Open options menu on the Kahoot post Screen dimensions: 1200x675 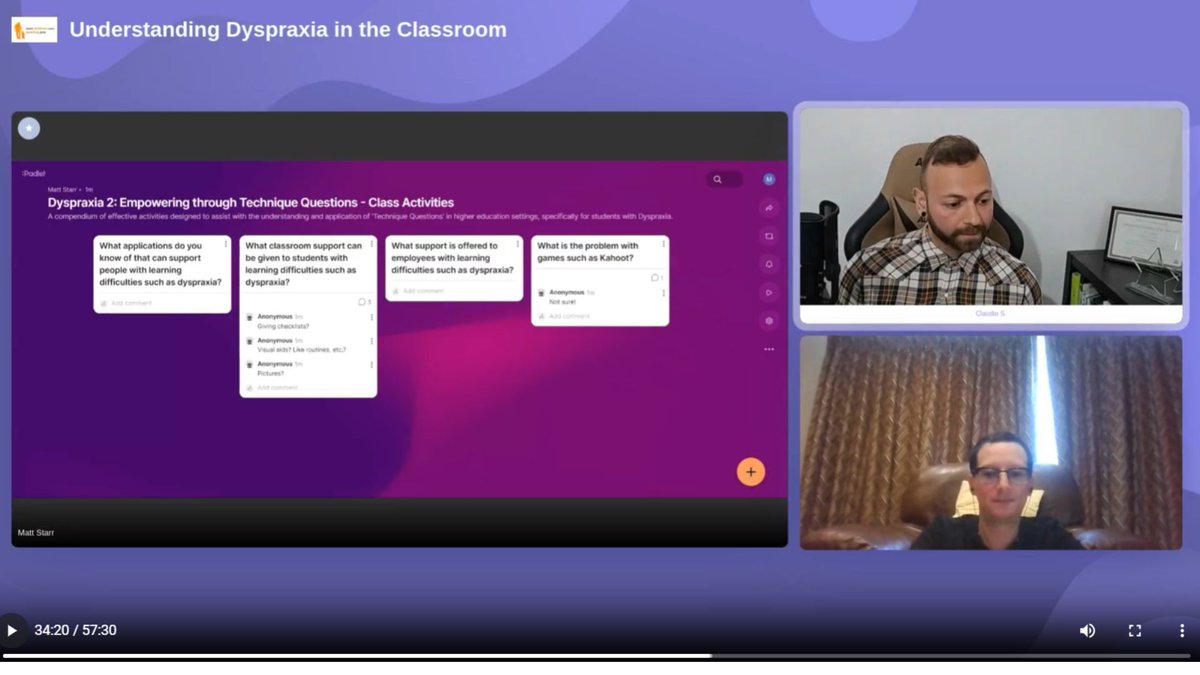click(663, 244)
